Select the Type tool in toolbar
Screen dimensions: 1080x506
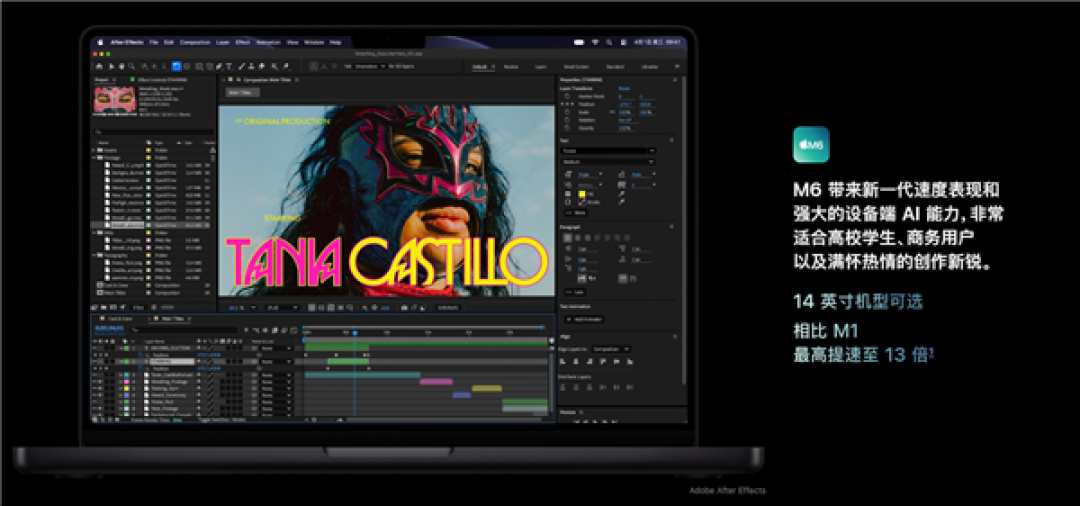coord(229,66)
